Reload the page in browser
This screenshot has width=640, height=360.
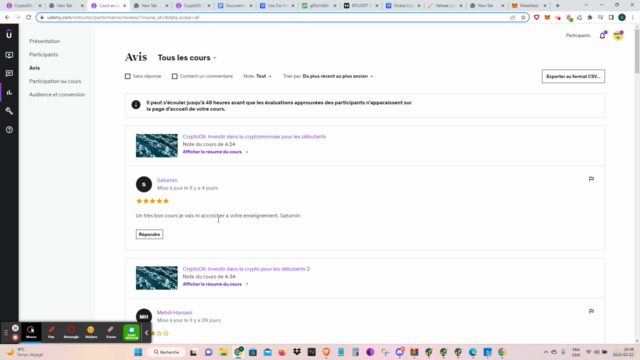[x=29, y=18]
